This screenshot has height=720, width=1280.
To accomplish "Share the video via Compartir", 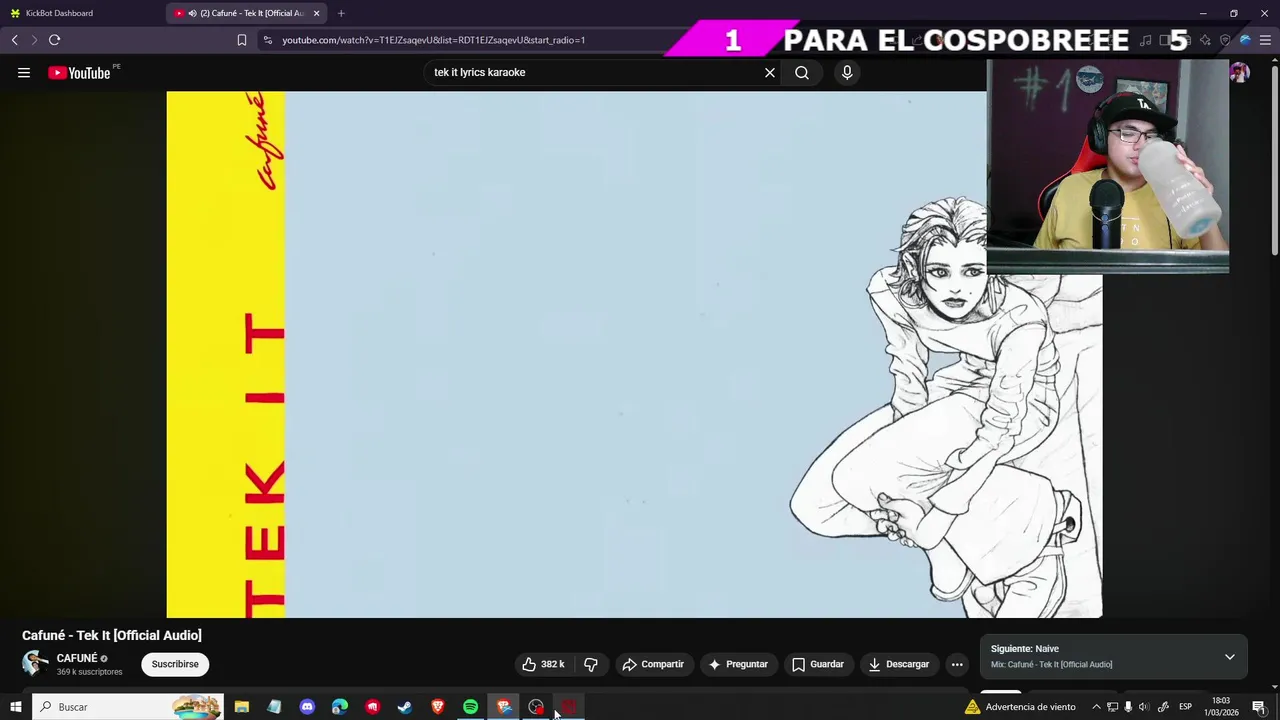I will [x=653, y=664].
